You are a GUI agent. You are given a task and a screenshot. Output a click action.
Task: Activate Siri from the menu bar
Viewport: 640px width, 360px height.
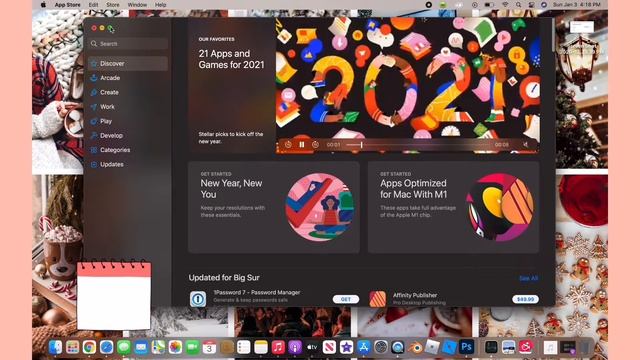pos(544,5)
